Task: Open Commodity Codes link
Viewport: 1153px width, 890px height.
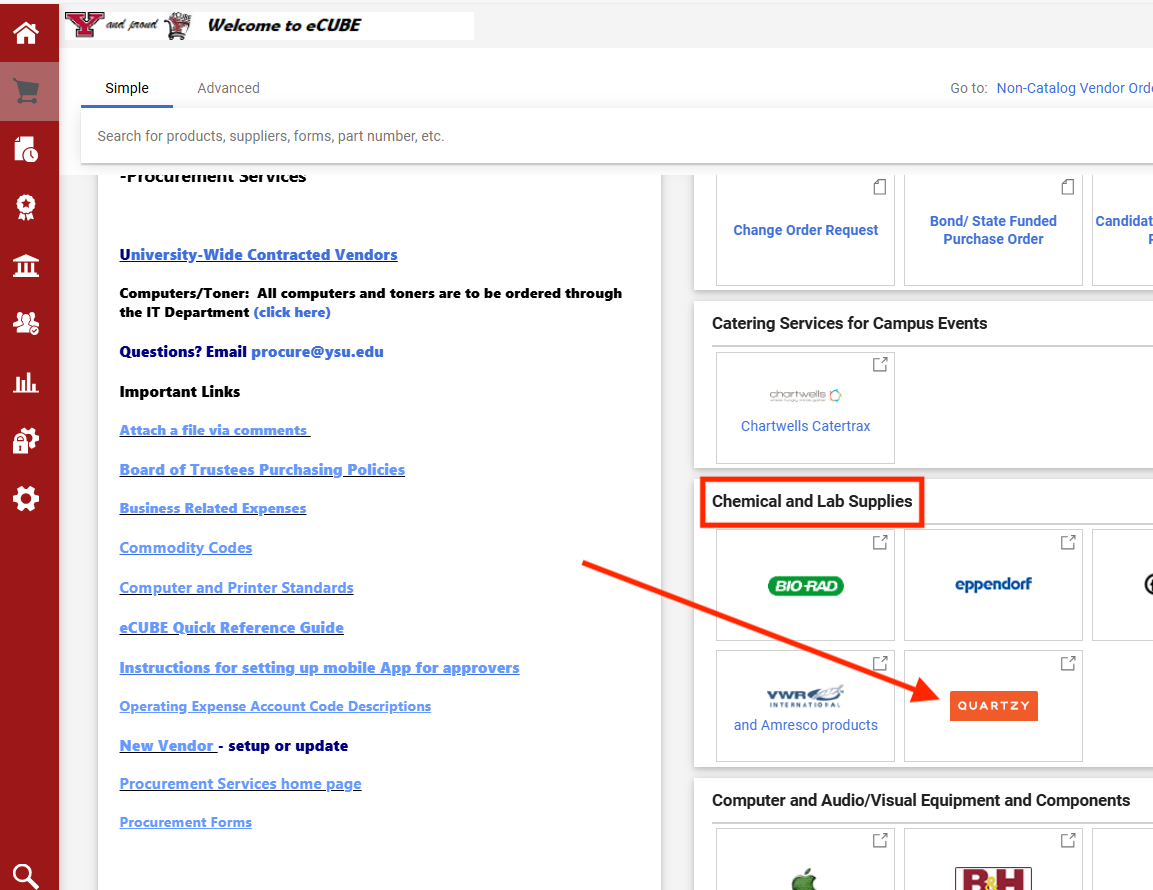Action: tap(185, 548)
